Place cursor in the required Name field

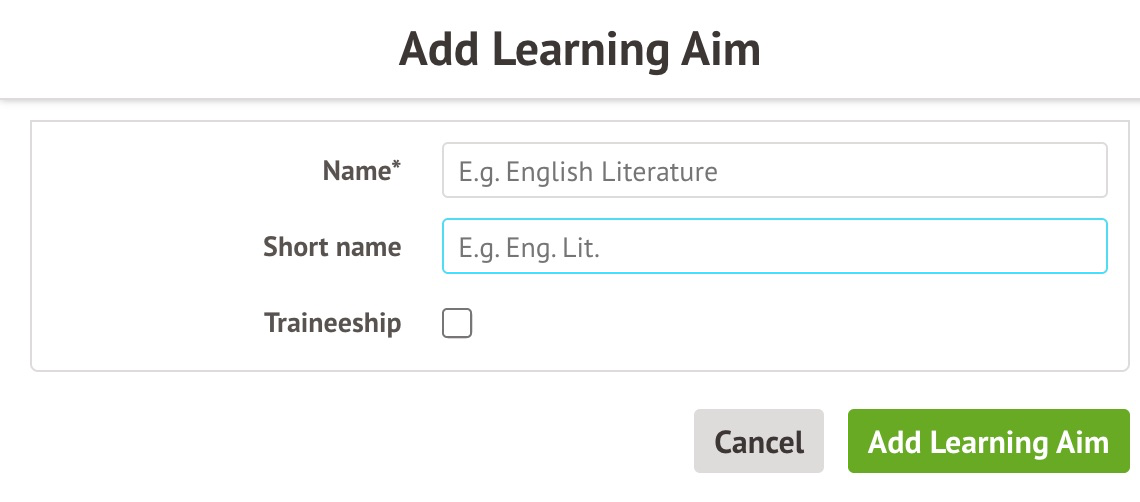tap(774, 171)
